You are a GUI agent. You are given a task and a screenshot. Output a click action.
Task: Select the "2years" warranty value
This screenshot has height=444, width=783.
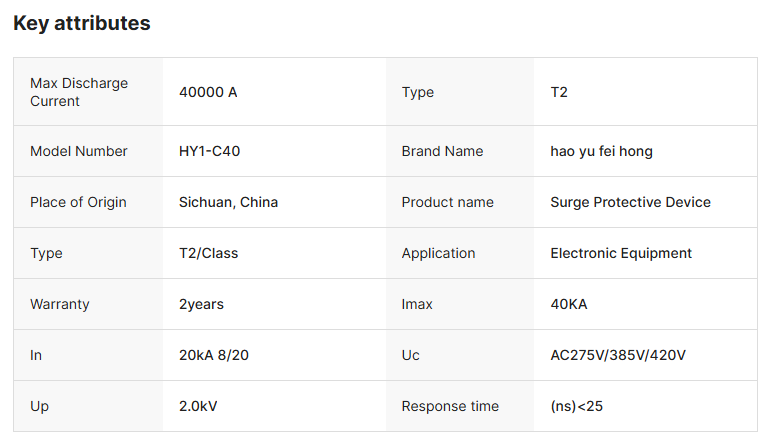tap(201, 304)
